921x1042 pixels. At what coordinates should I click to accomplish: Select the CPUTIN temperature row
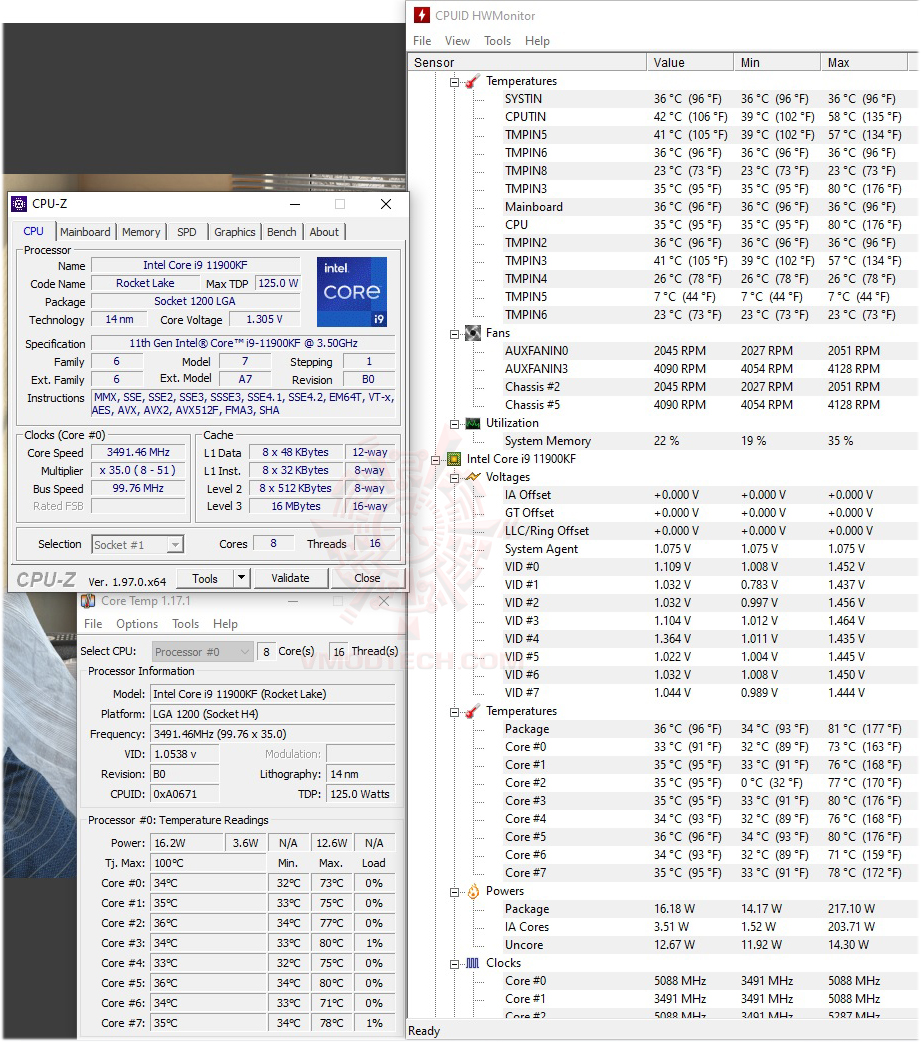pos(710,117)
